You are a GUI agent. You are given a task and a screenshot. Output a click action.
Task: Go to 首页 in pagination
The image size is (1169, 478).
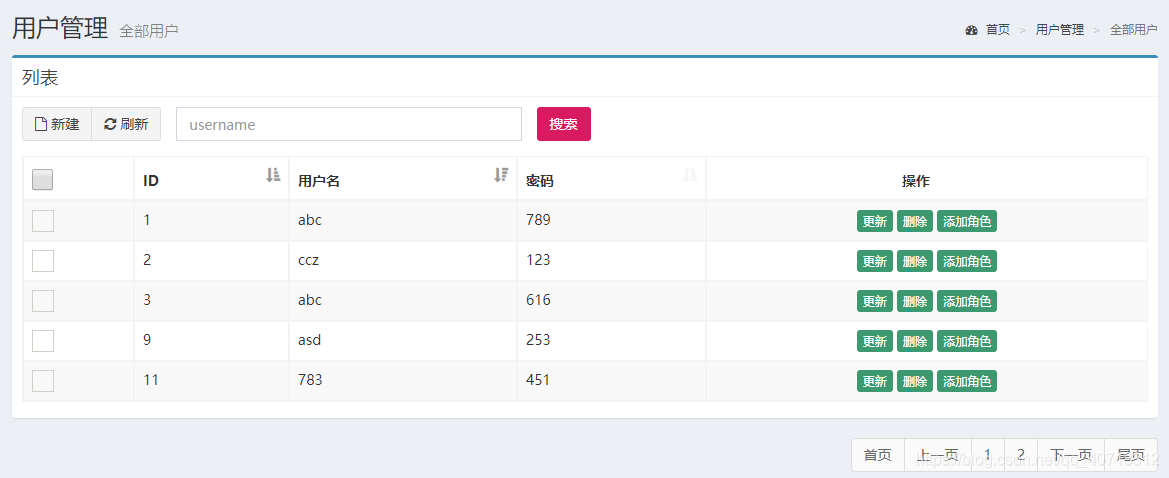coord(877,455)
